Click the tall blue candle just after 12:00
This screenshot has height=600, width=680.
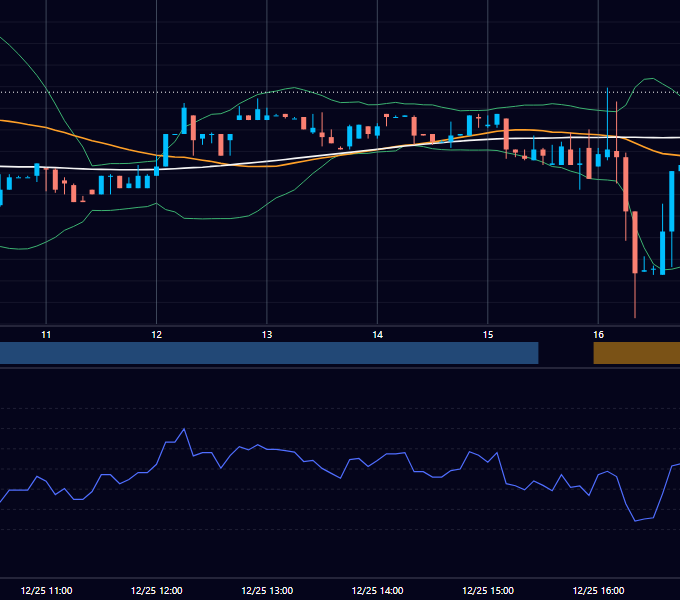click(166, 150)
